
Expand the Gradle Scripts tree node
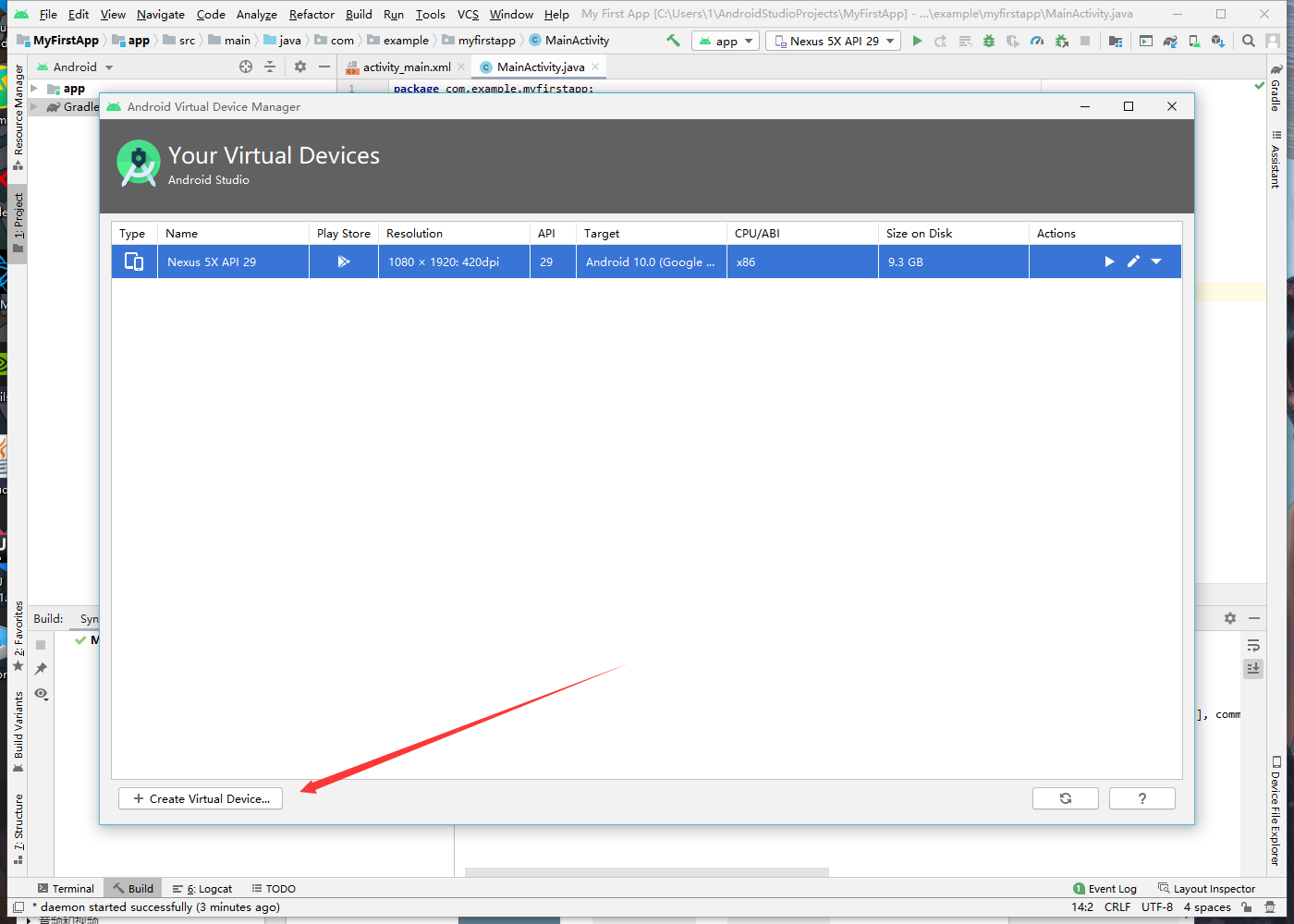[x=34, y=107]
